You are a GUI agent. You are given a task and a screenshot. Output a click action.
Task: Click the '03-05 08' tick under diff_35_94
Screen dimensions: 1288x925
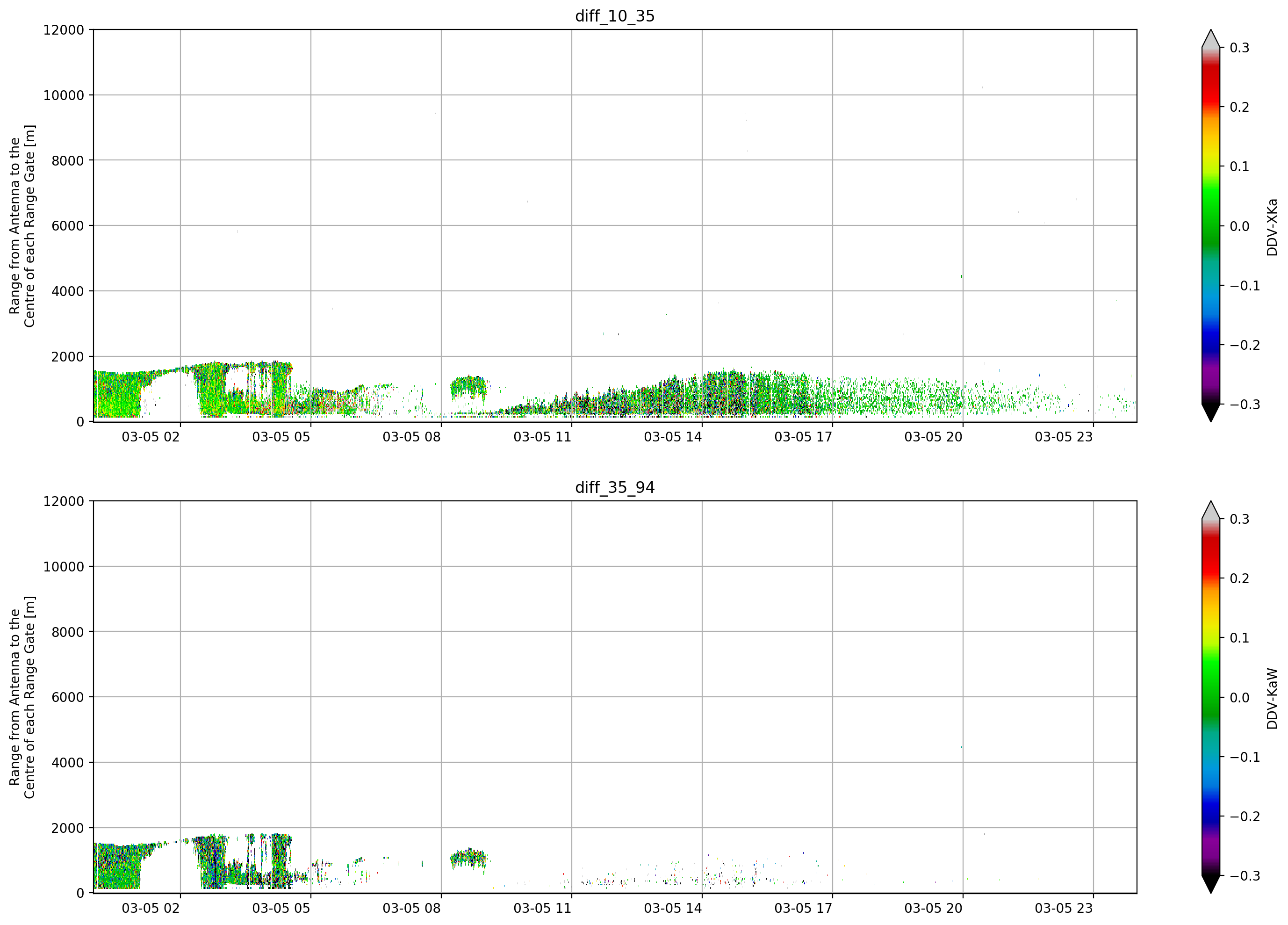tap(412, 909)
